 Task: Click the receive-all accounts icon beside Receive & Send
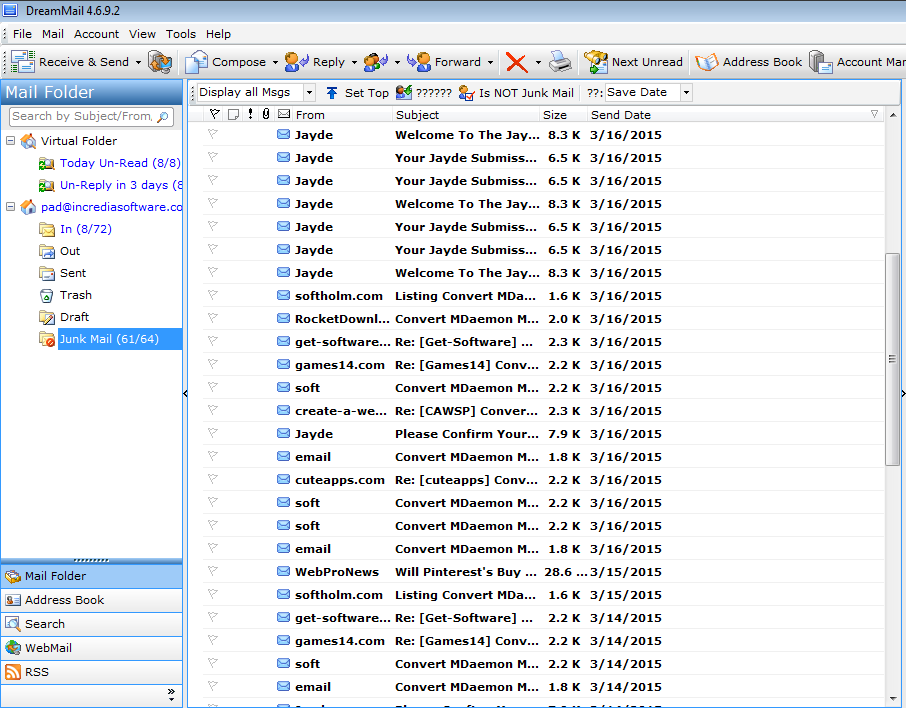(x=160, y=62)
